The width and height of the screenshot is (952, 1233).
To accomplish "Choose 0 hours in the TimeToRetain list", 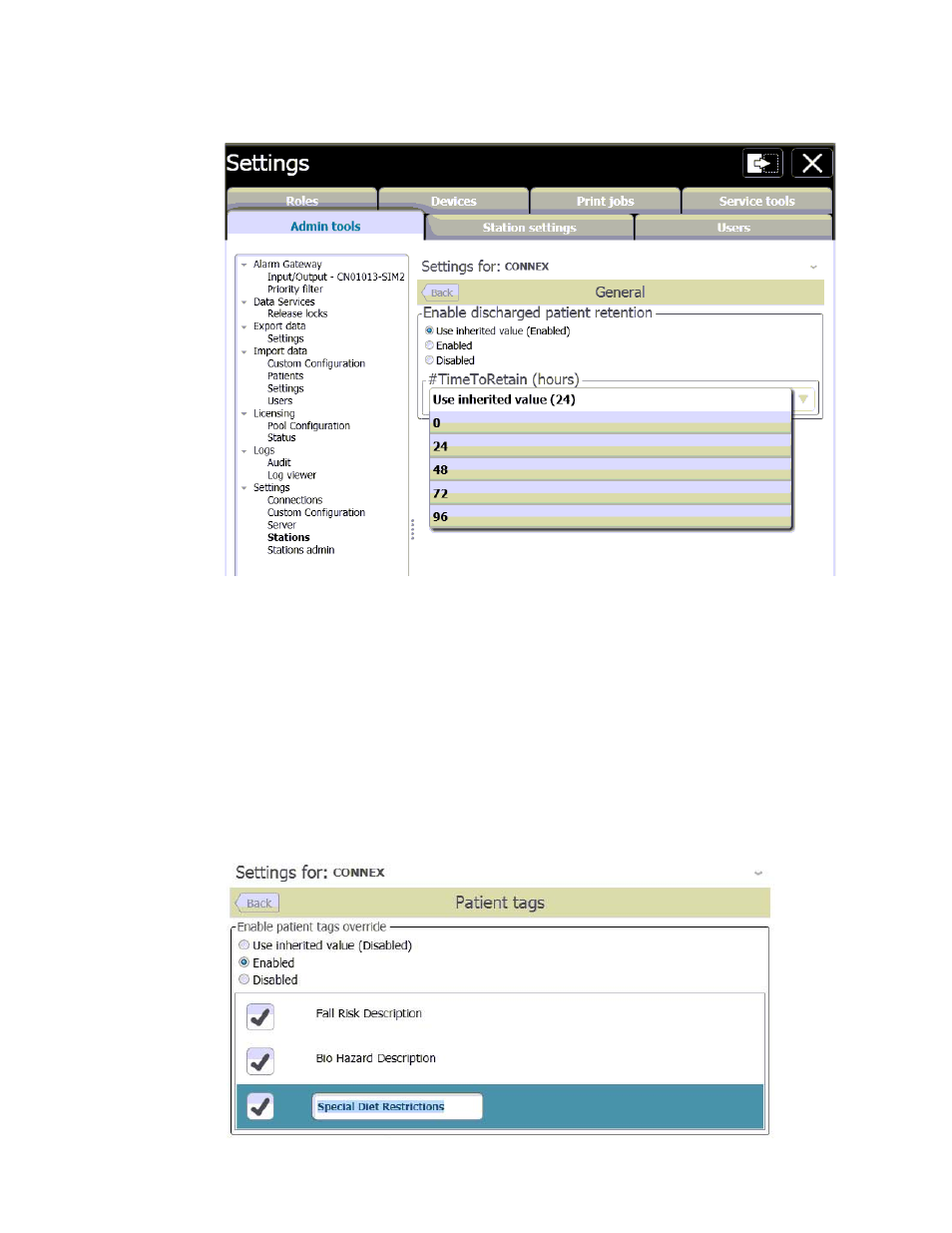I will 610,423.
